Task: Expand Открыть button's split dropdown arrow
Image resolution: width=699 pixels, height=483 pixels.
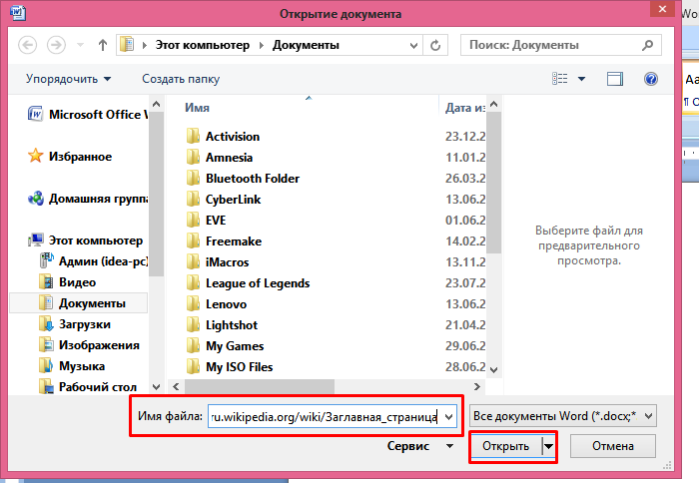Action: [549, 446]
